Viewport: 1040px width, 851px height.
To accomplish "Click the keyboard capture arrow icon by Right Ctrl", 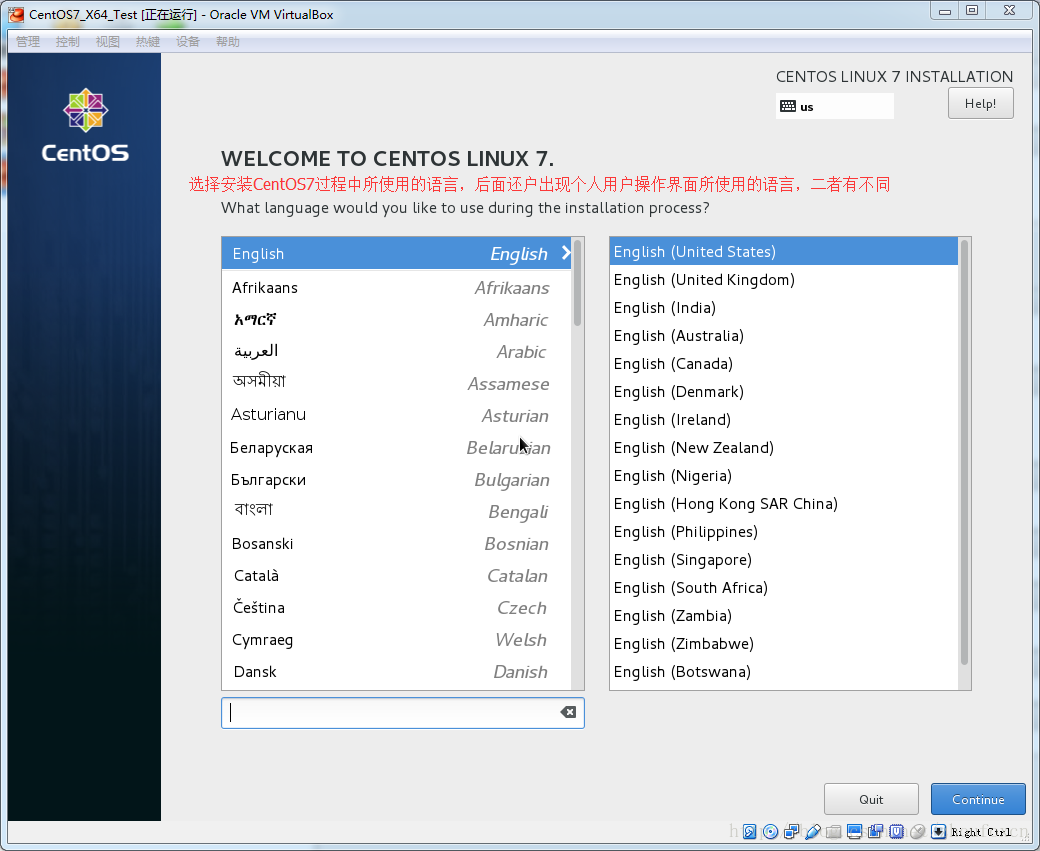I will pos(939,832).
